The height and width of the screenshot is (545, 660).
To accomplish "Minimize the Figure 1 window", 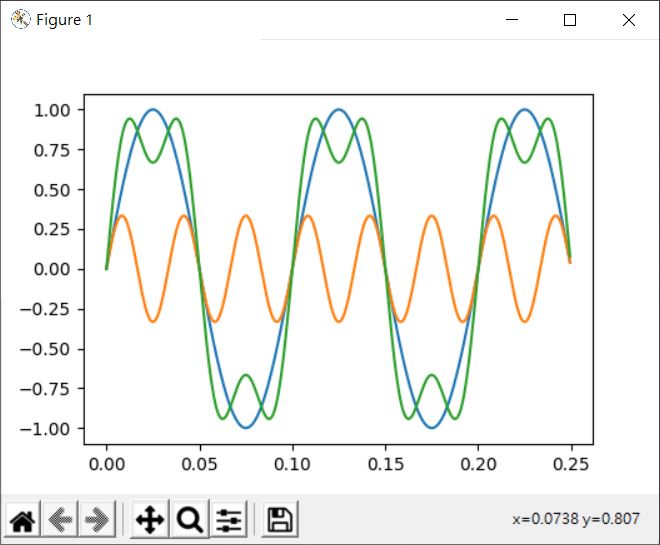I will pos(512,20).
